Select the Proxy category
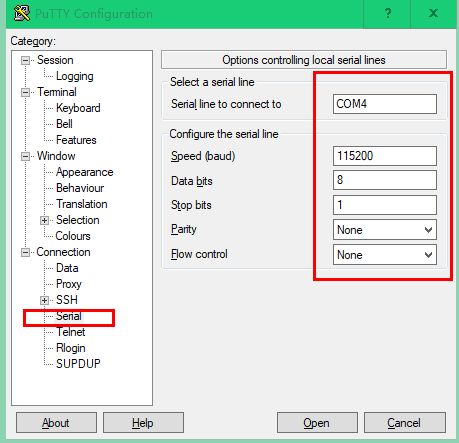Image resolution: width=459 pixels, height=443 pixels. point(69,284)
